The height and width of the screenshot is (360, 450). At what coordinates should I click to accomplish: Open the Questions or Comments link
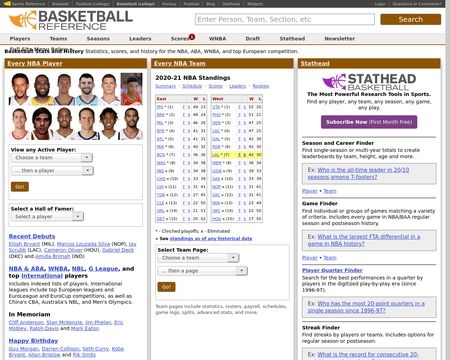(417, 4)
